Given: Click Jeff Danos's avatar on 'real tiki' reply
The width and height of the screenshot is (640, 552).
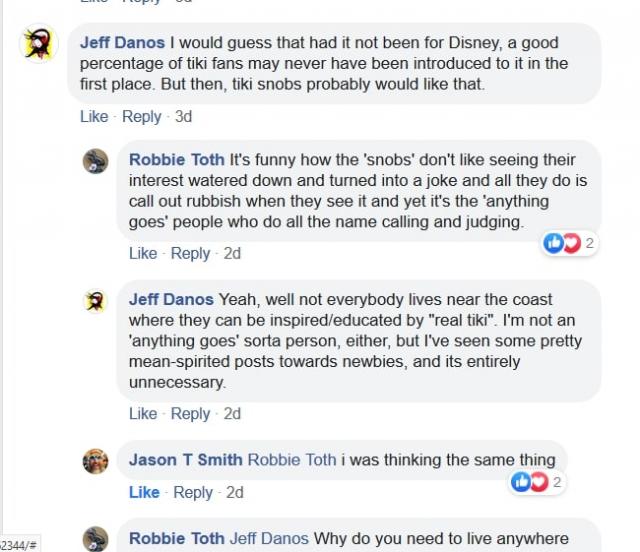Looking at the screenshot, I should pyautogui.click(x=95, y=301).
